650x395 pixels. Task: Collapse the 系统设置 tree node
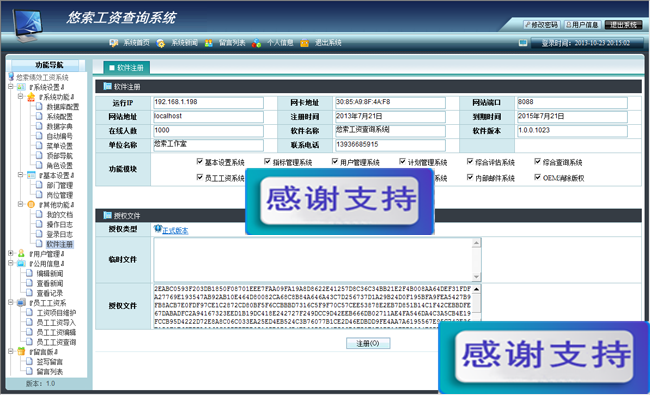tap(11, 87)
